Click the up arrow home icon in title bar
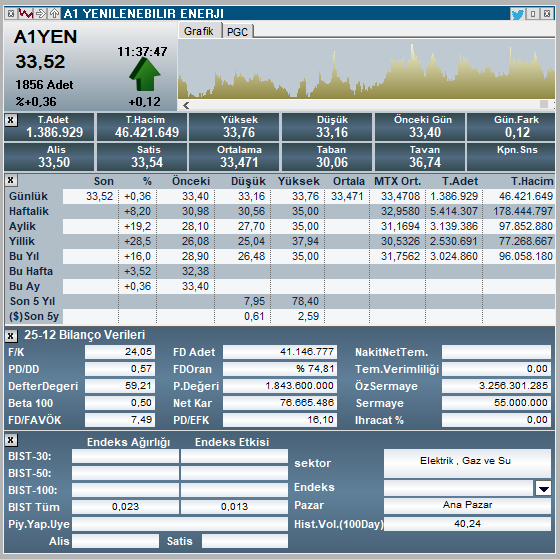Screen dimensions: 560x559 [x=54, y=14]
